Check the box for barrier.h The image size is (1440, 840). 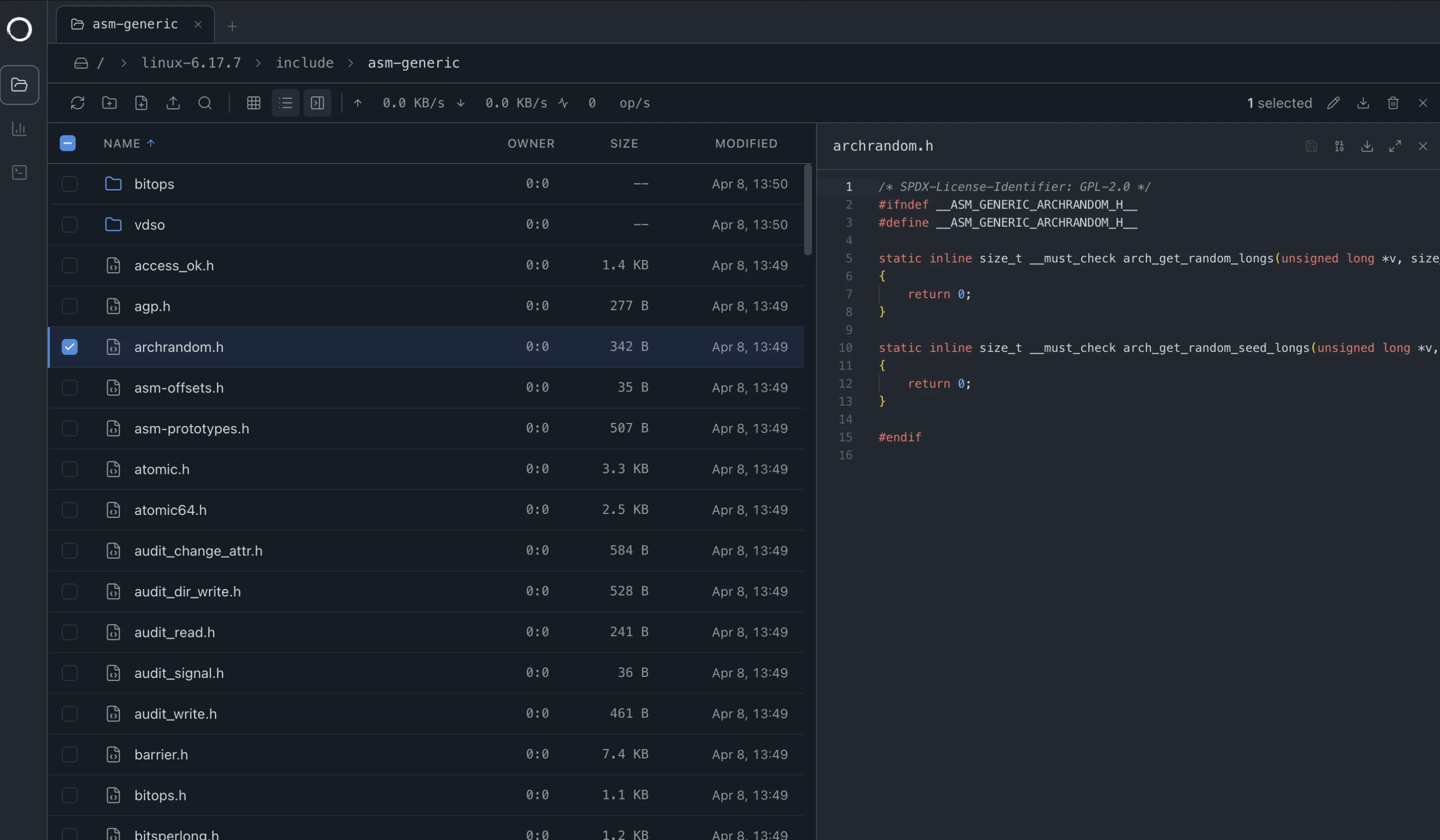pos(70,755)
